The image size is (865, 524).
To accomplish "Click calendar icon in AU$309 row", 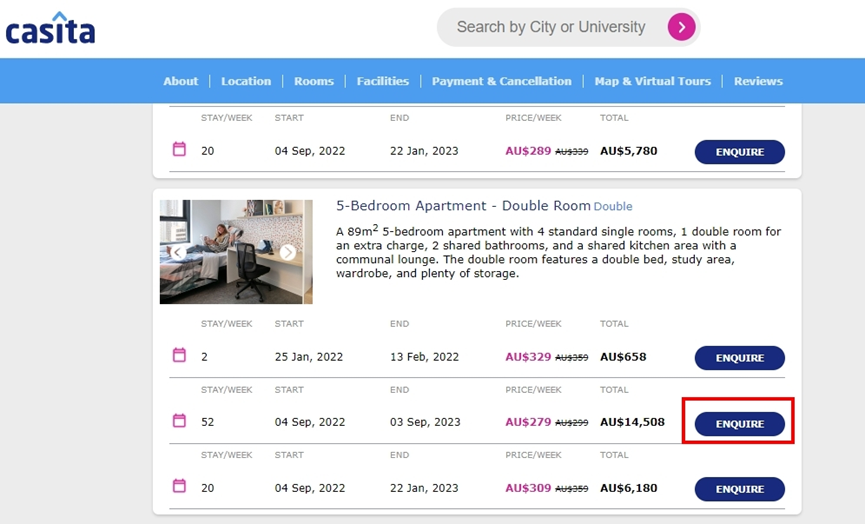I will pos(179,486).
